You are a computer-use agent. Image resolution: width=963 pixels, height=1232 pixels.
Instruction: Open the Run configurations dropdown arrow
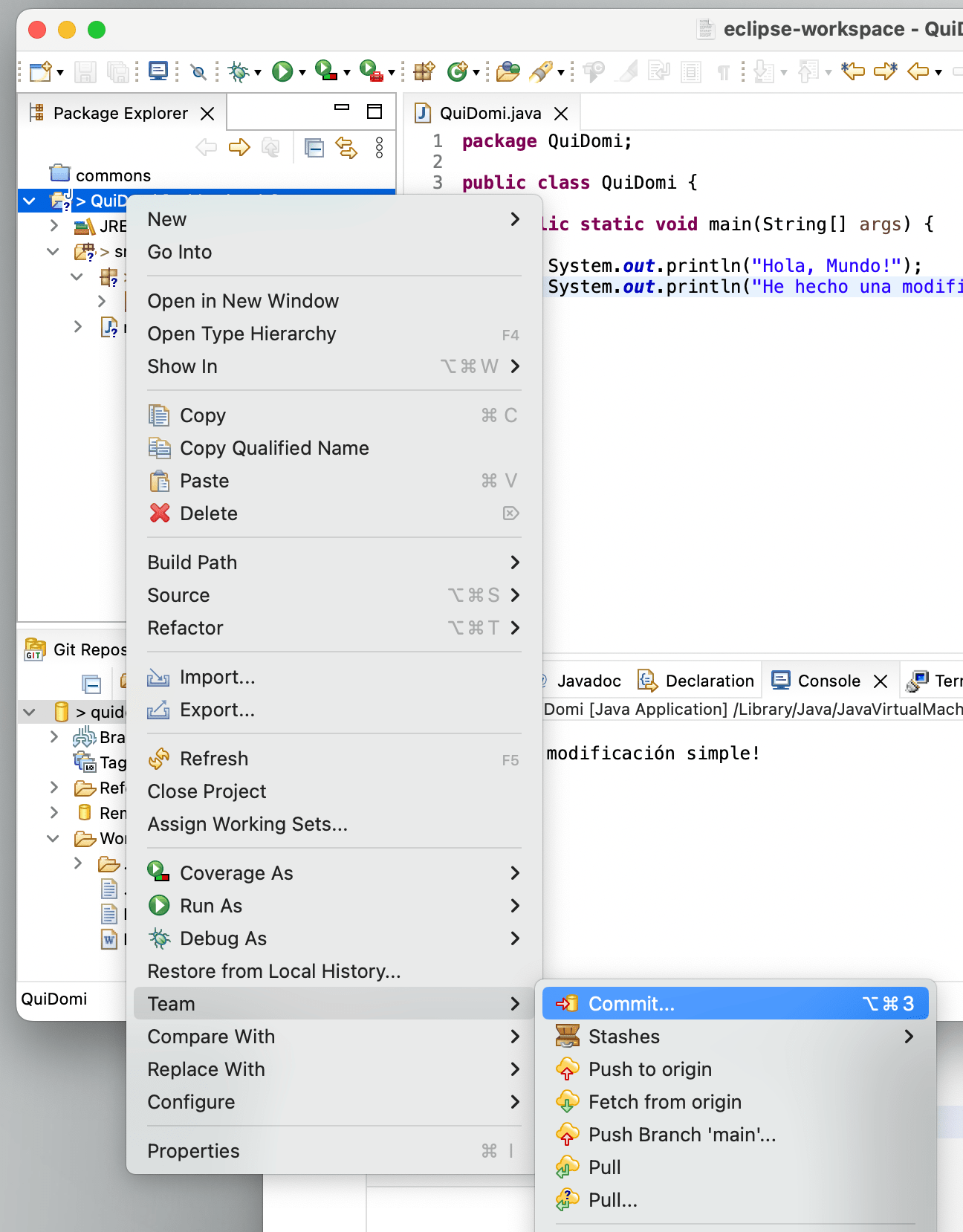(302, 73)
